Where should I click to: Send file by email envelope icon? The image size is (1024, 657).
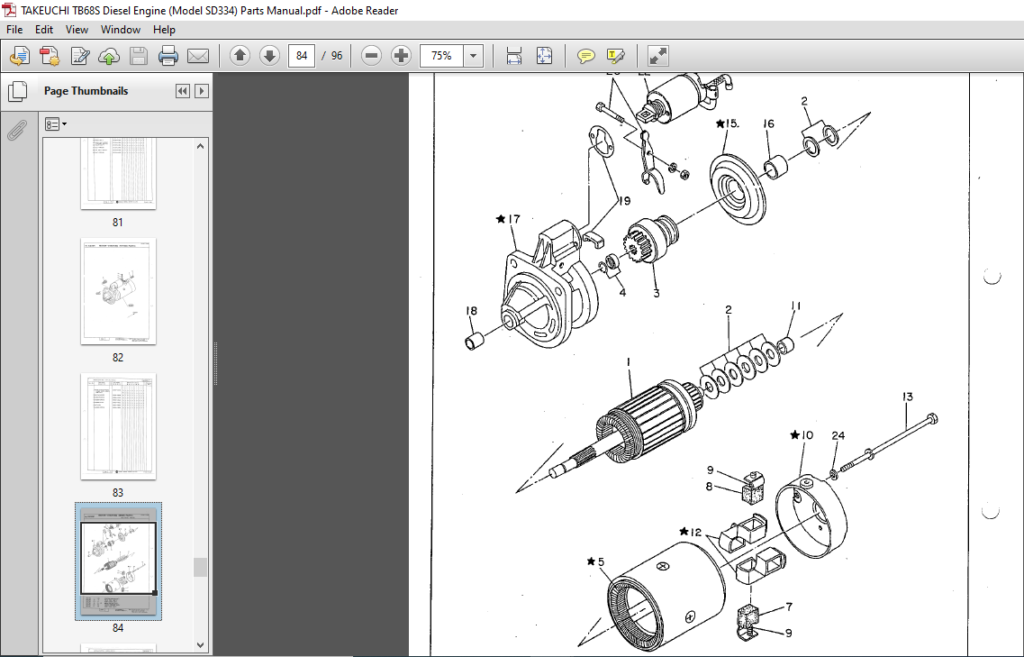pos(198,56)
